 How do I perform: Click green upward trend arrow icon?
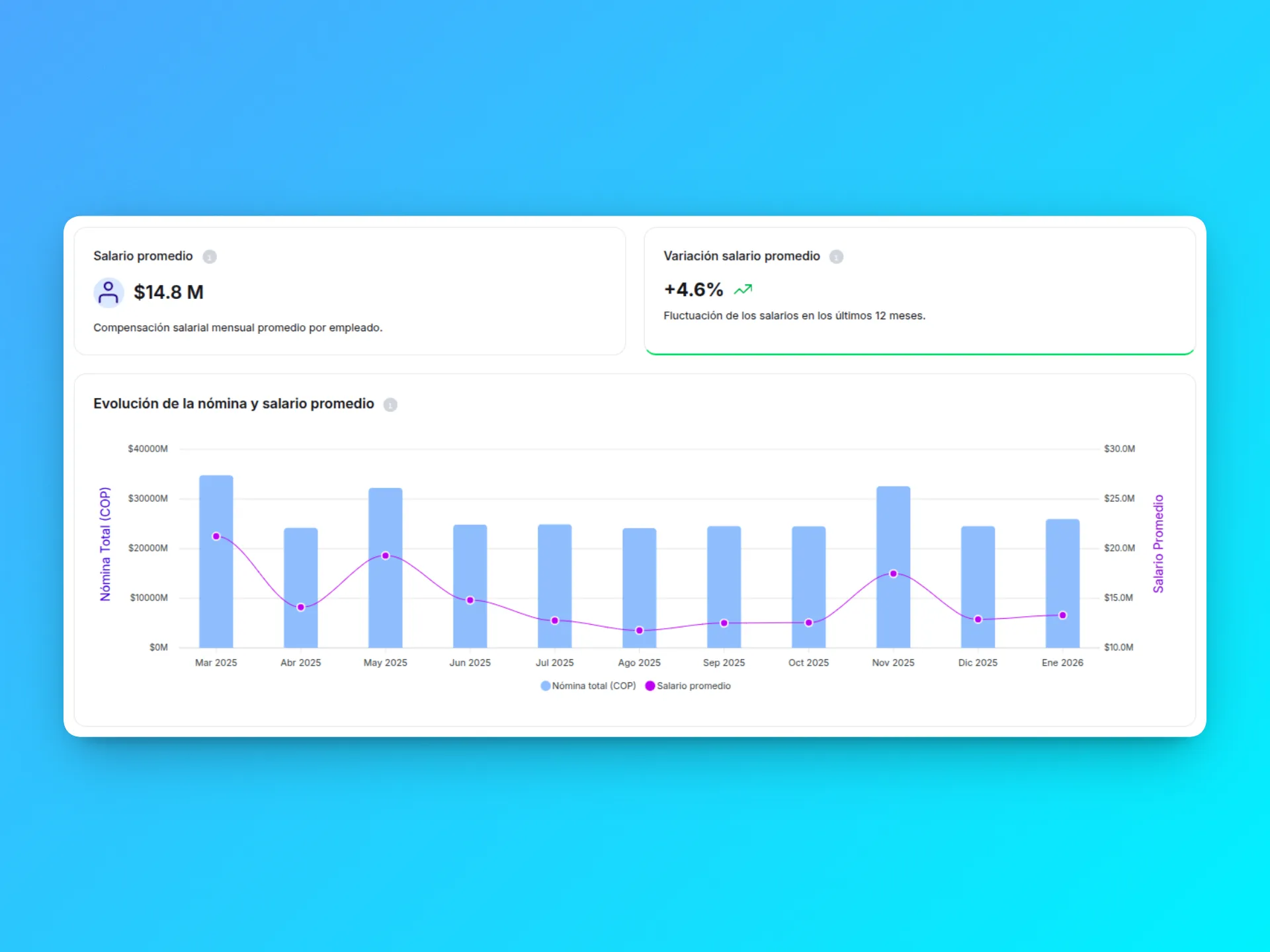tap(743, 290)
